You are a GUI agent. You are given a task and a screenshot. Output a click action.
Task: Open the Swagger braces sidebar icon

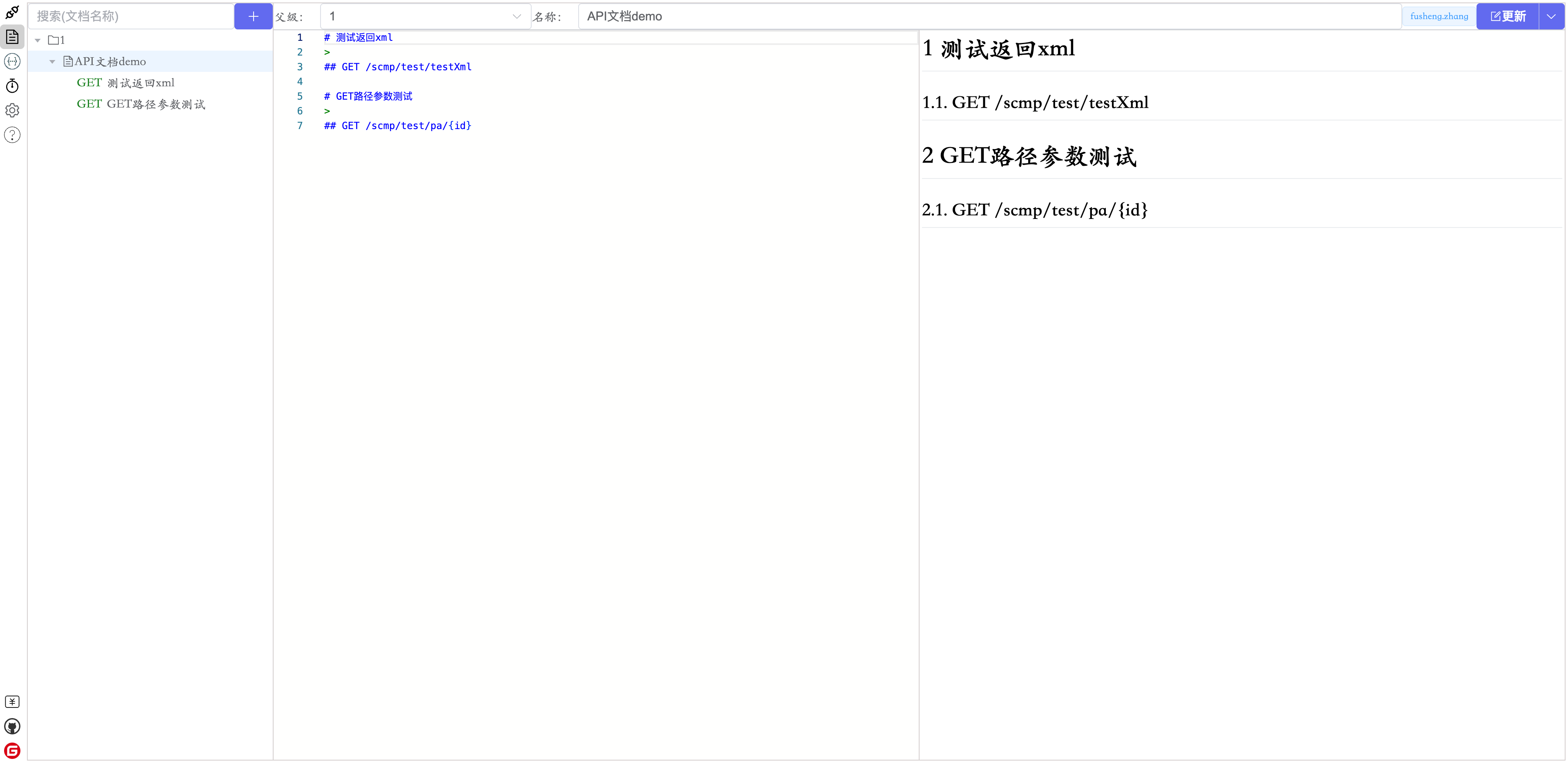12,62
